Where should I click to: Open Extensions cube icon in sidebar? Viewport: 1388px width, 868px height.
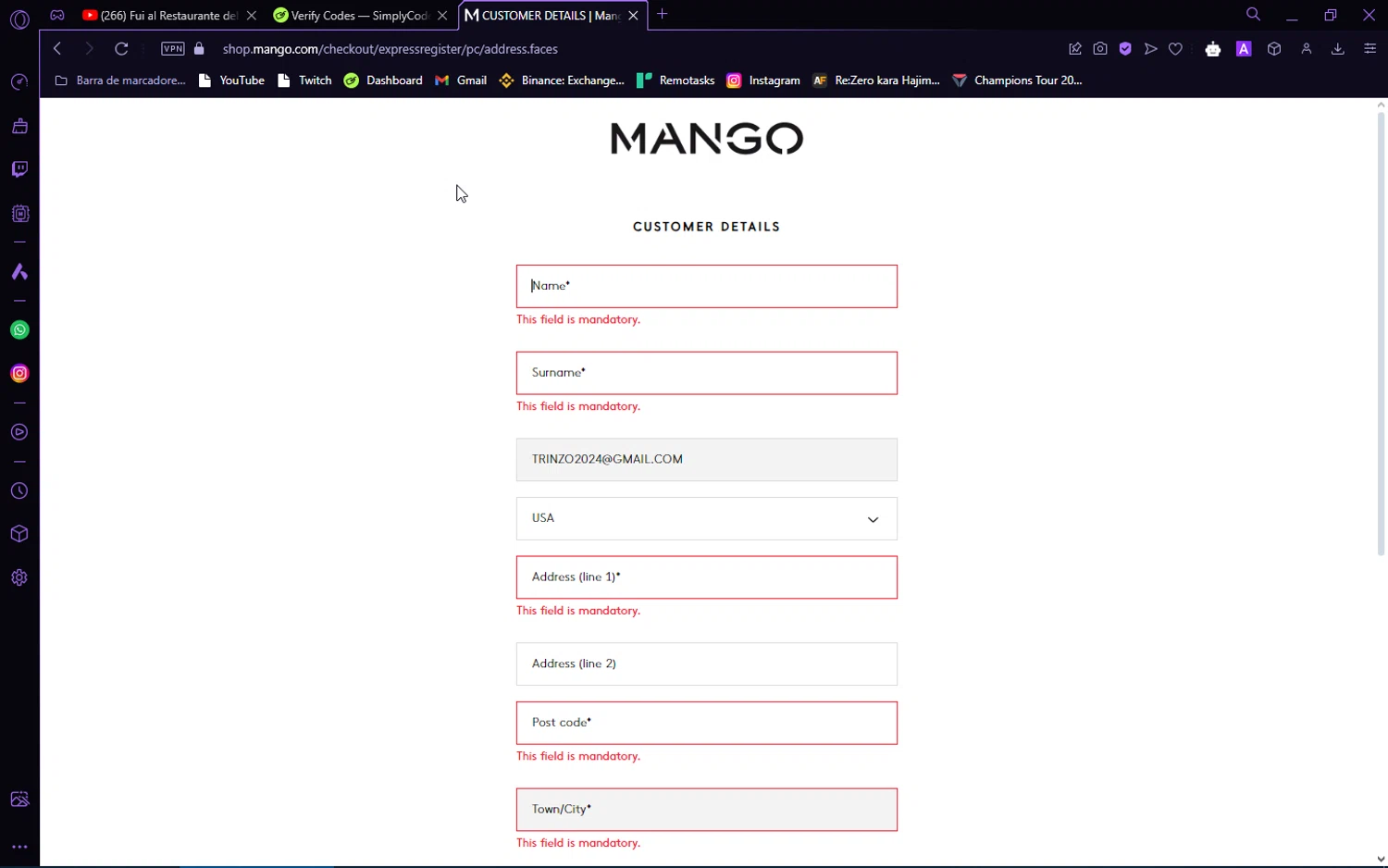pos(19,534)
